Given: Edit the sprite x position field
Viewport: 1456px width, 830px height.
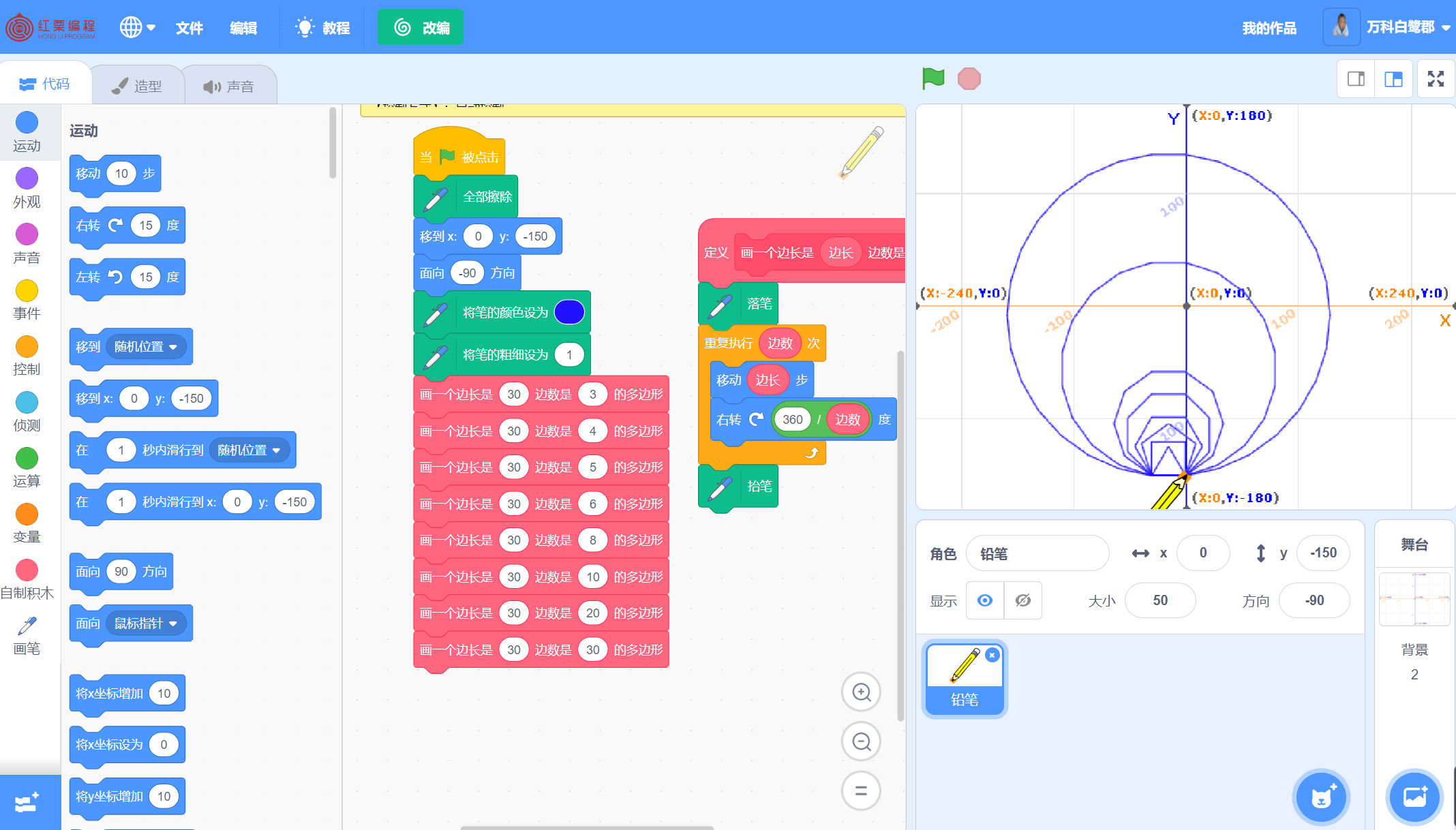Looking at the screenshot, I should (x=1203, y=553).
